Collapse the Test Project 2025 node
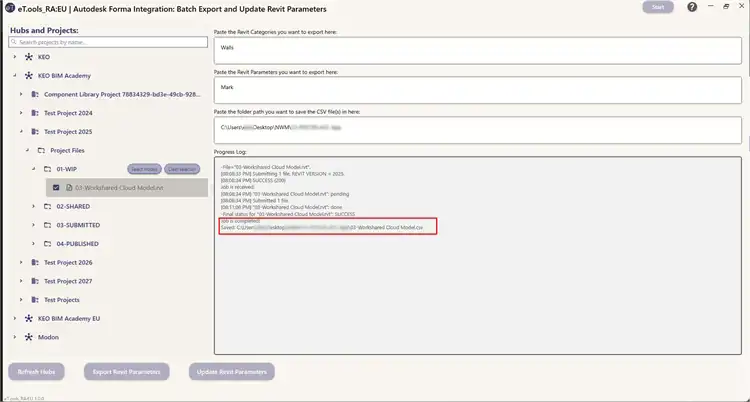The height and width of the screenshot is (402, 750). coord(21,132)
